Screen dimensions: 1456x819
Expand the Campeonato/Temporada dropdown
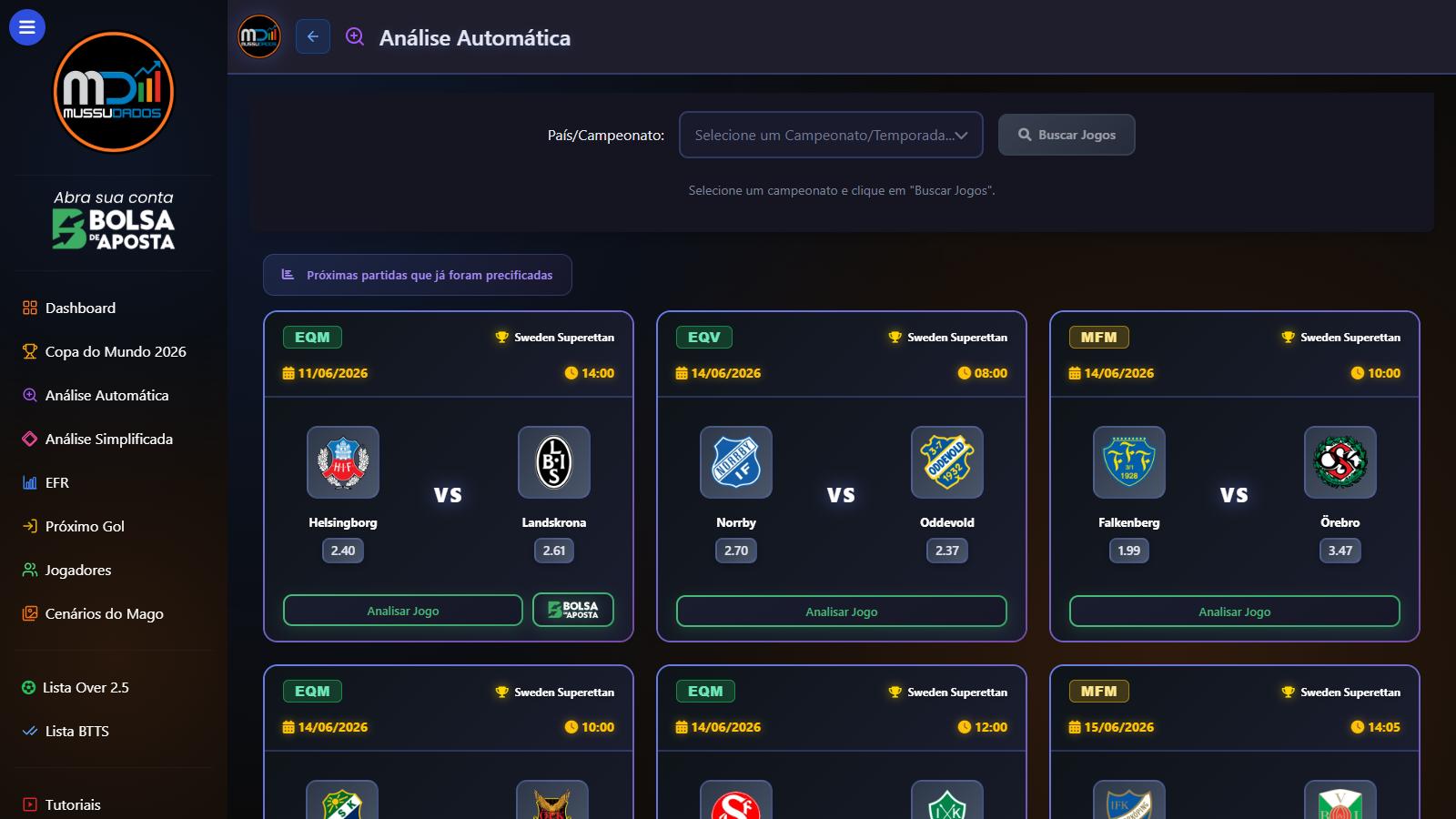(x=831, y=135)
